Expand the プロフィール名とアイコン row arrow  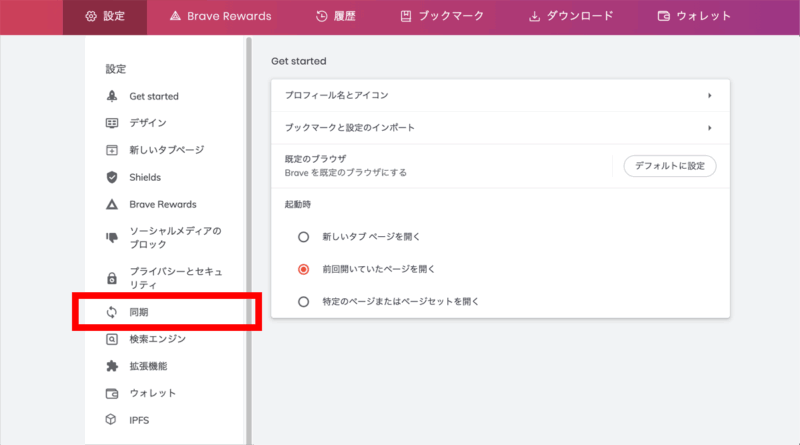pyautogui.click(x=709, y=96)
